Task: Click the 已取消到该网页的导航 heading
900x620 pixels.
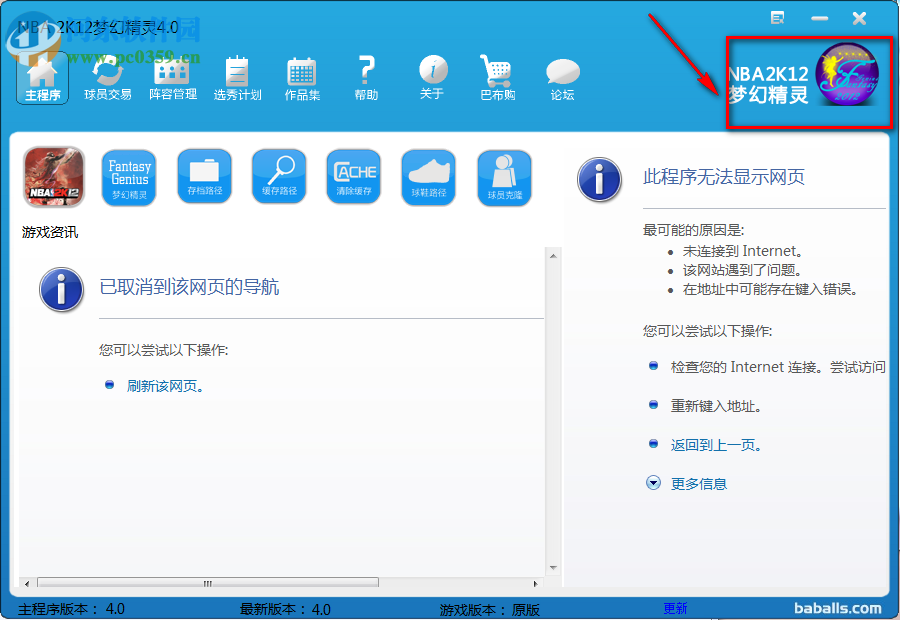Action: tap(189, 286)
